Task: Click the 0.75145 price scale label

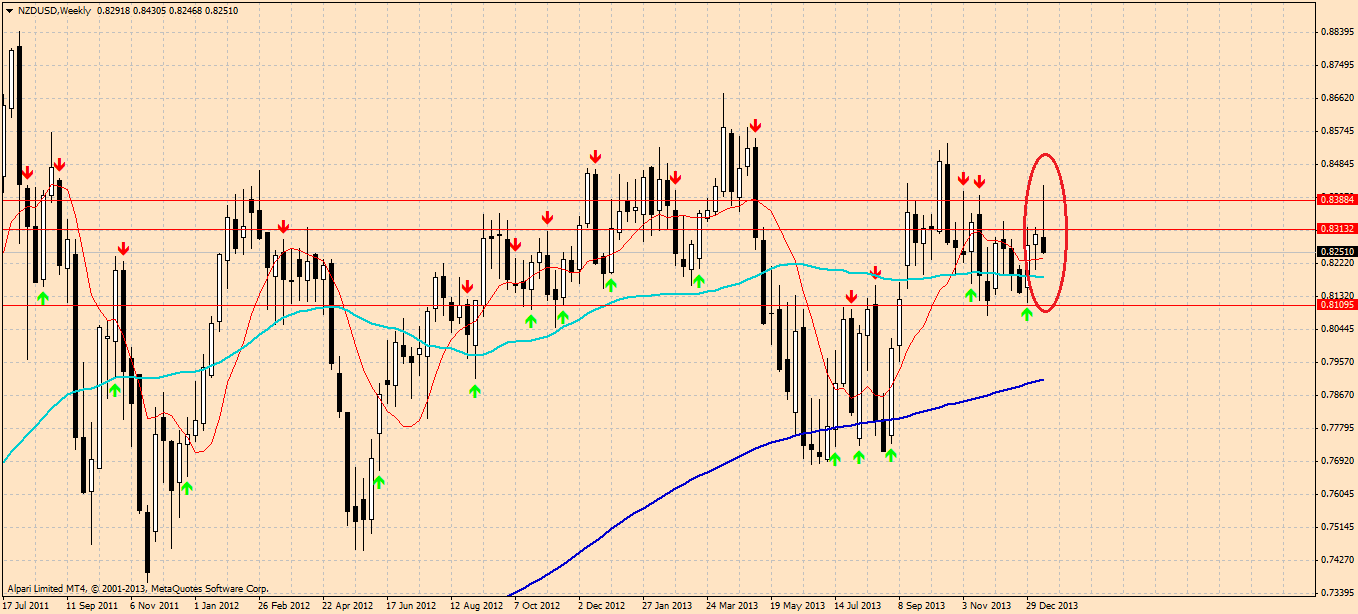Action: click(x=1337, y=527)
